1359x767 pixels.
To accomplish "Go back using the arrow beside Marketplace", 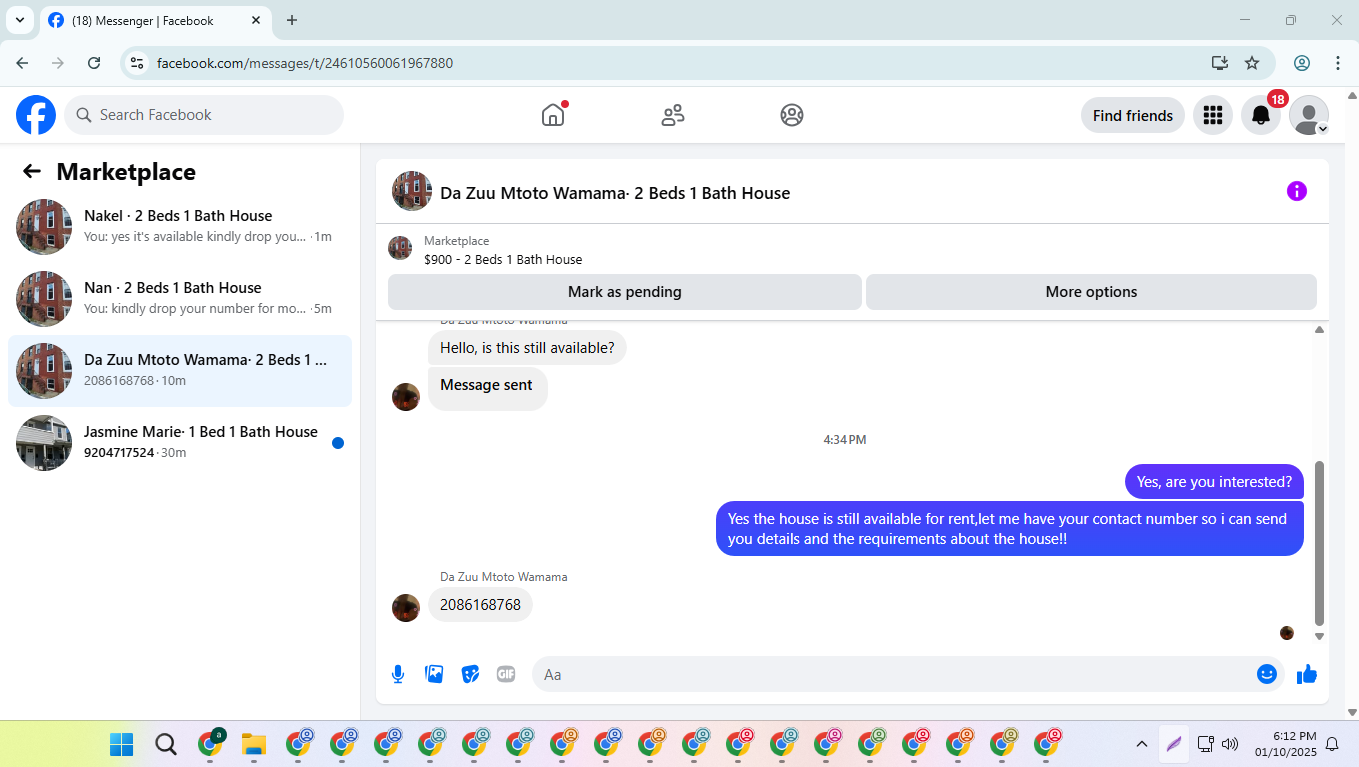I will tap(32, 171).
